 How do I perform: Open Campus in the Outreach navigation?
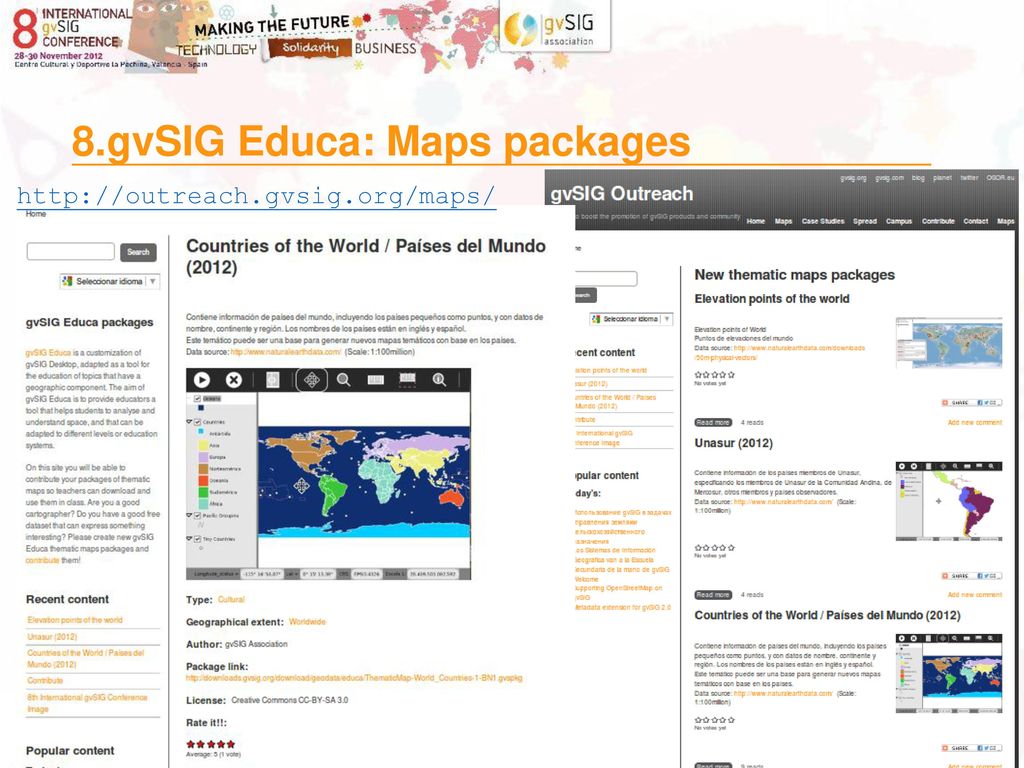(899, 221)
